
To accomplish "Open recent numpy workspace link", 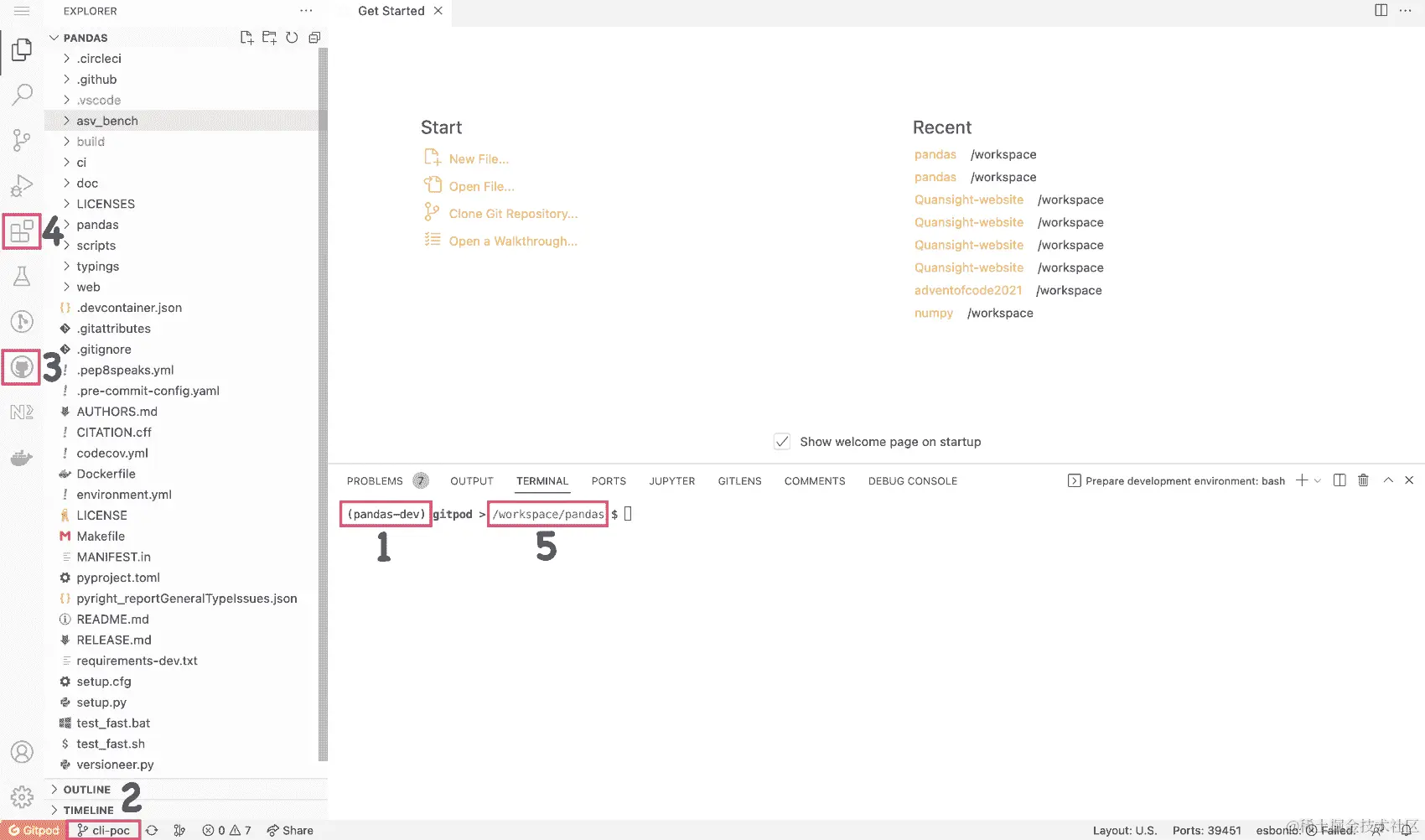I will 933,313.
